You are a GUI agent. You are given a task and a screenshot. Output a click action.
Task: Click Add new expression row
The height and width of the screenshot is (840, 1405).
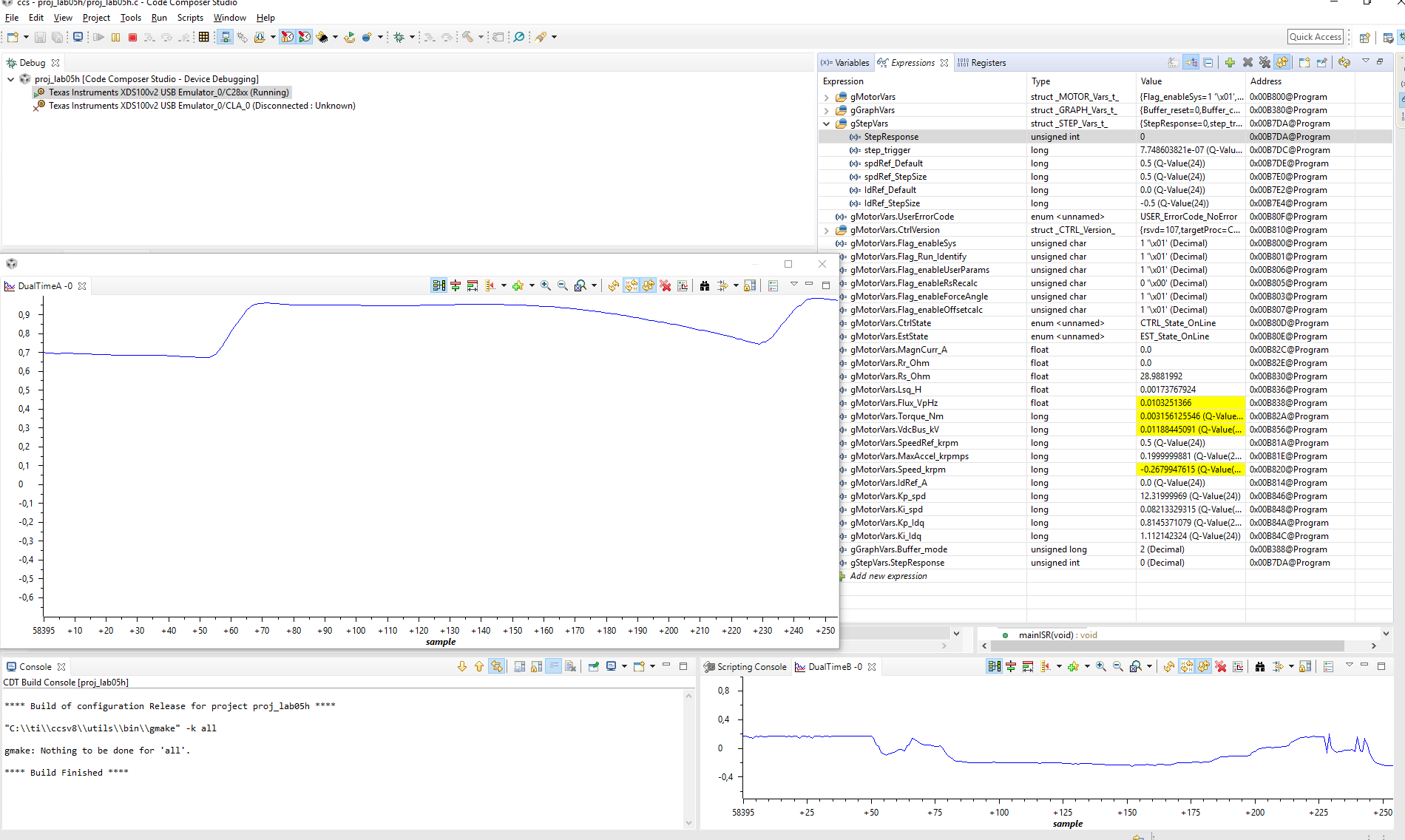click(888, 576)
